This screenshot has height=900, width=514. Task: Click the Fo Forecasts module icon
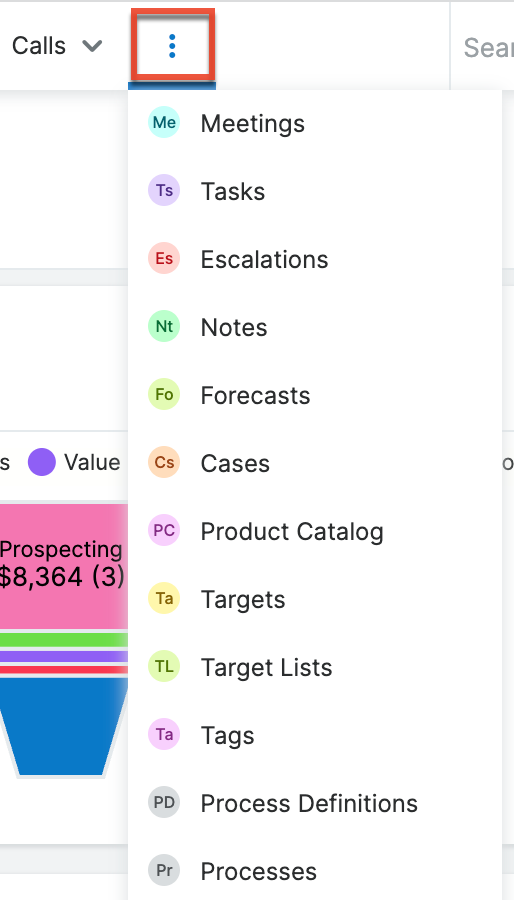[164, 394]
